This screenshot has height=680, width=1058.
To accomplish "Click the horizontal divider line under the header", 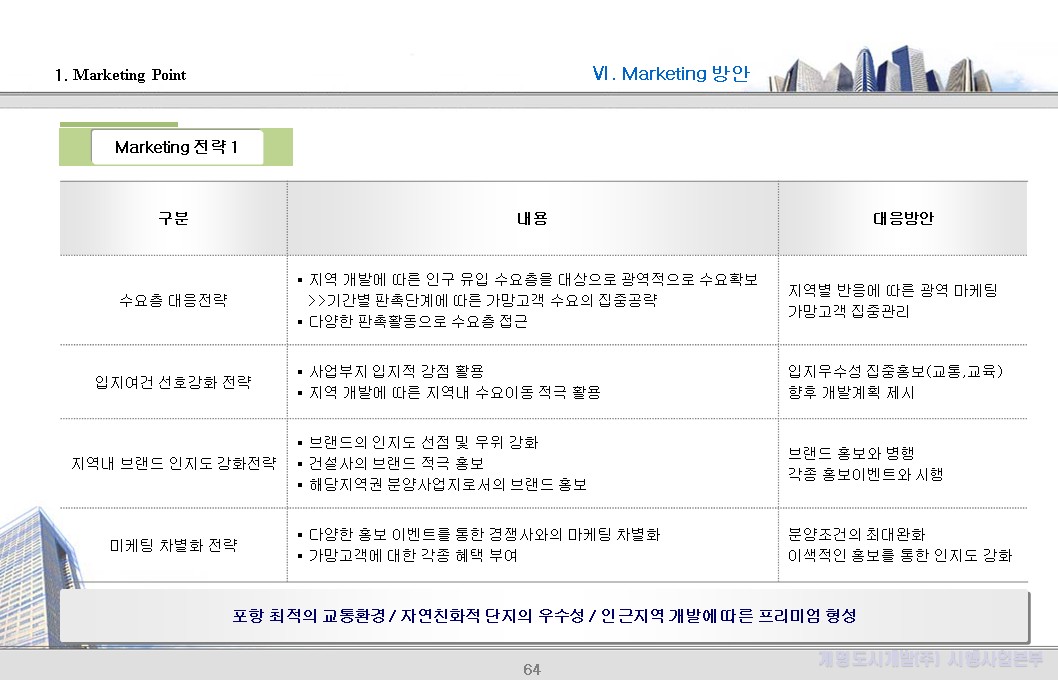I will [x=529, y=97].
